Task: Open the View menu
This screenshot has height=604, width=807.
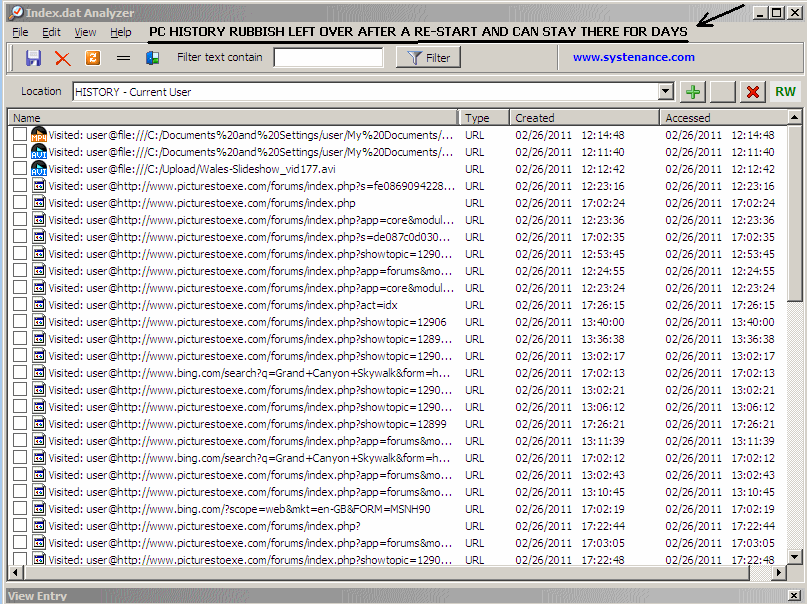Action: point(85,32)
